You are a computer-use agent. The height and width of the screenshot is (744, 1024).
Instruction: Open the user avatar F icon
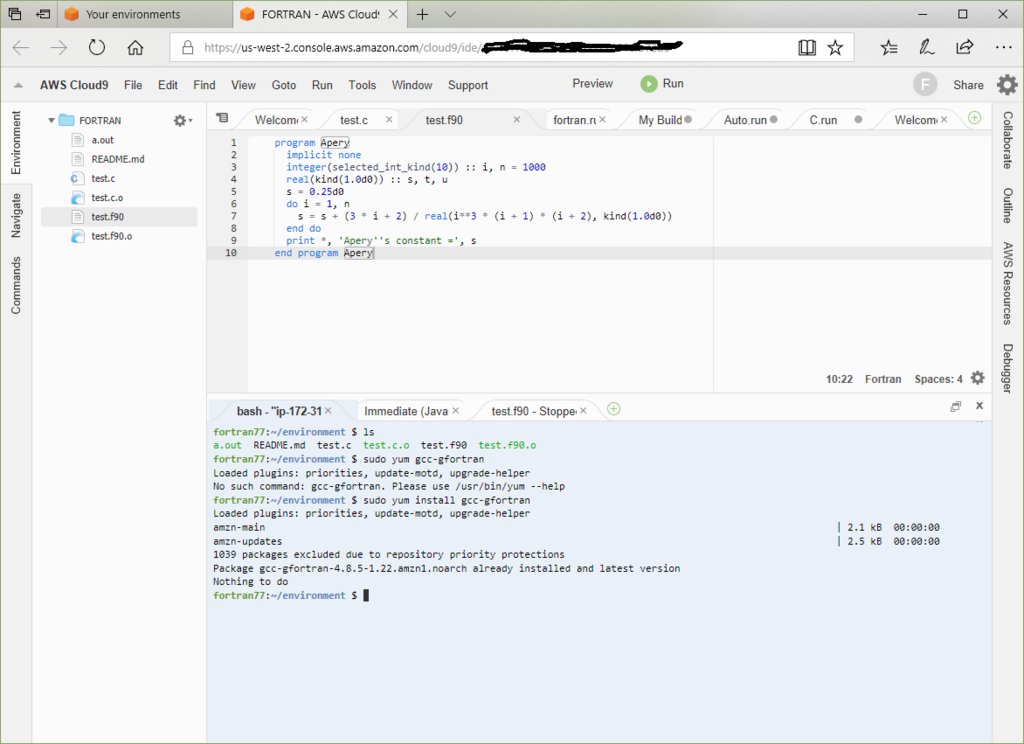click(x=925, y=84)
